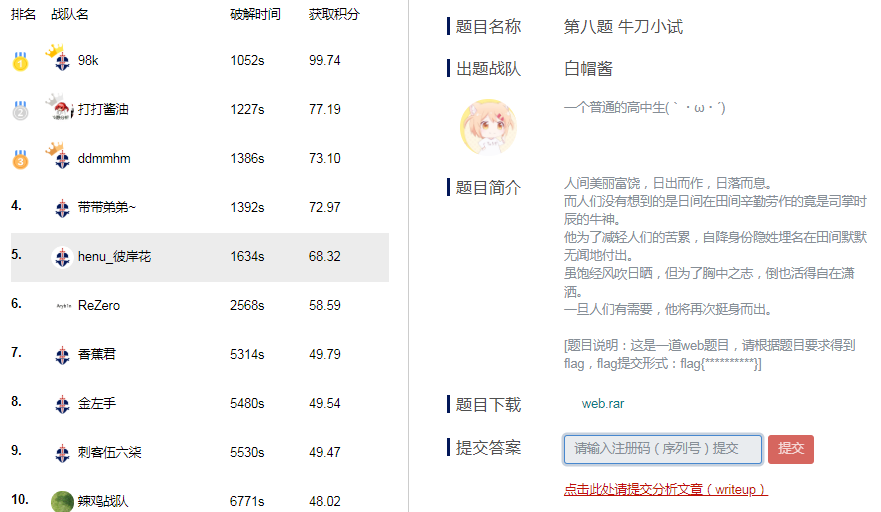The image size is (881, 512).
Task: Click the avatar of team 带带弟弟~
Action: point(62,209)
